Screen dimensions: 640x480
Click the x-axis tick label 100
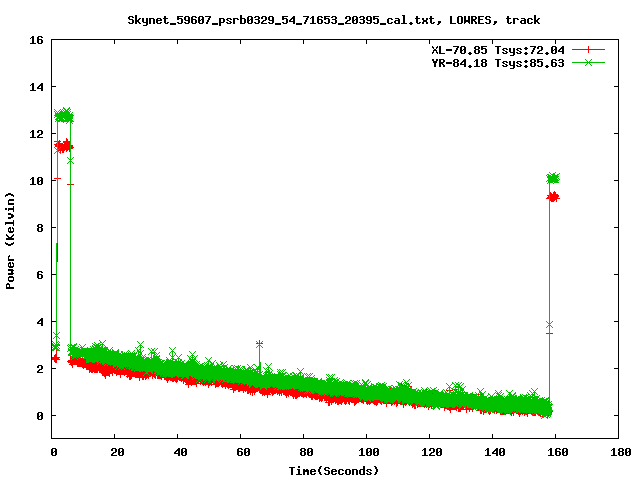(x=369, y=452)
